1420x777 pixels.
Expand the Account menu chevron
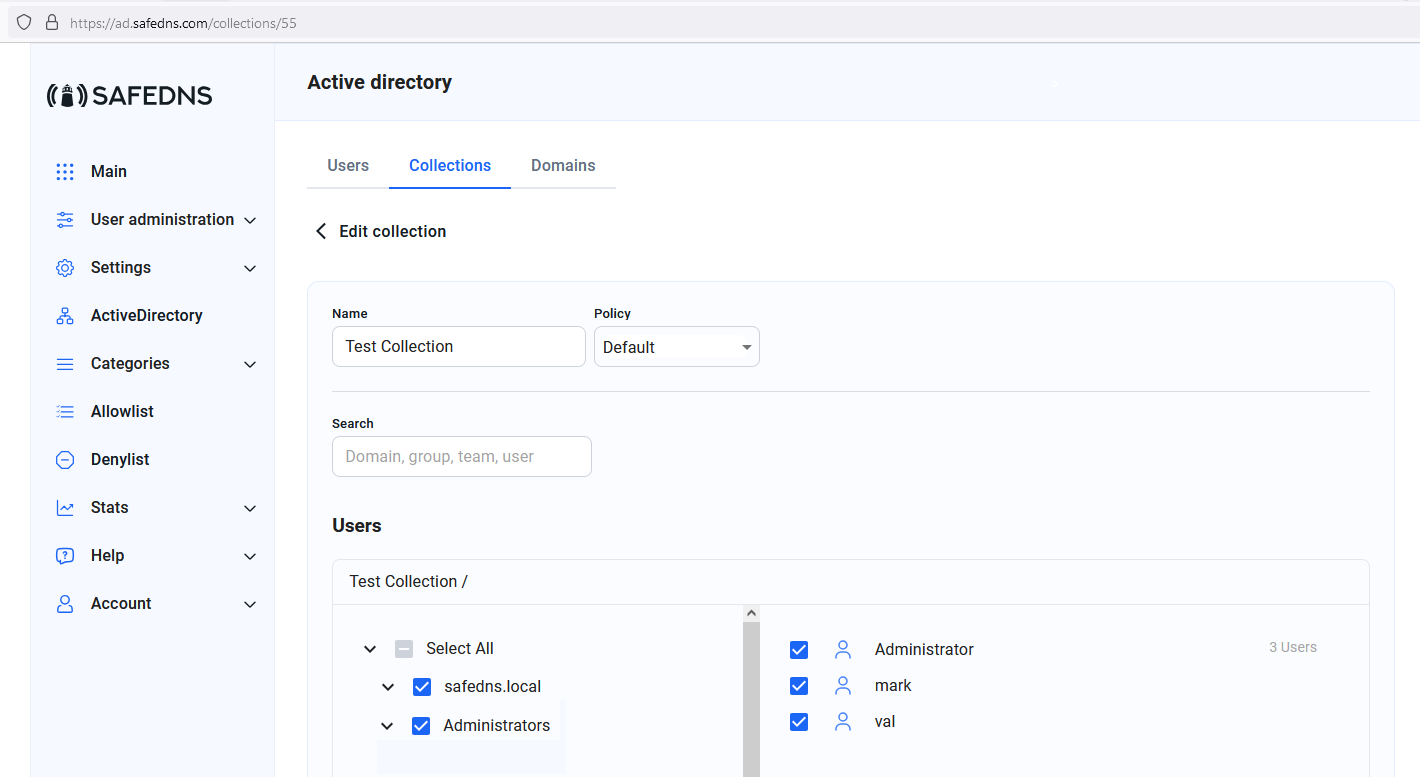click(x=250, y=604)
